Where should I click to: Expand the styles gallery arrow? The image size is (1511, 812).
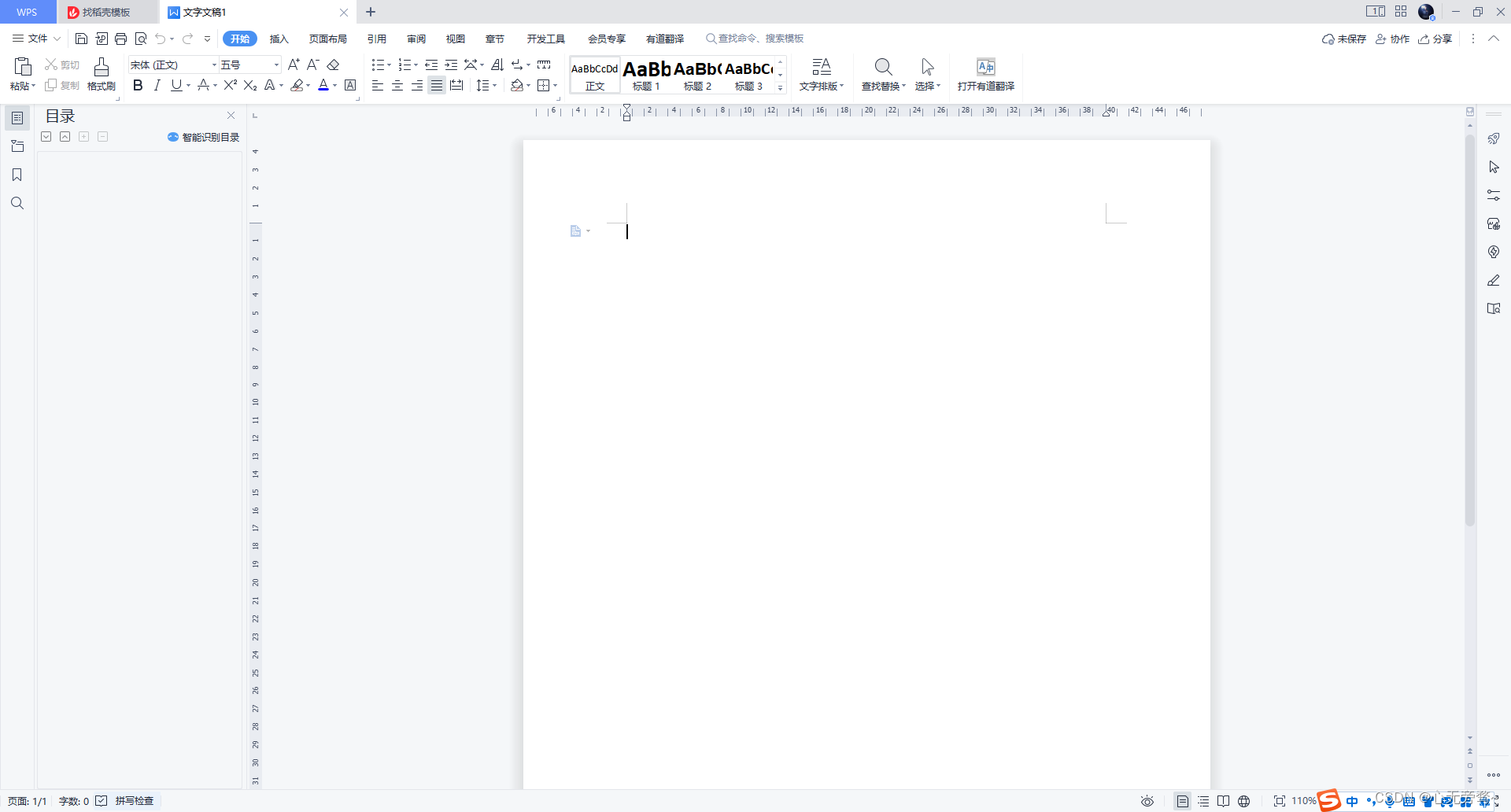781,87
